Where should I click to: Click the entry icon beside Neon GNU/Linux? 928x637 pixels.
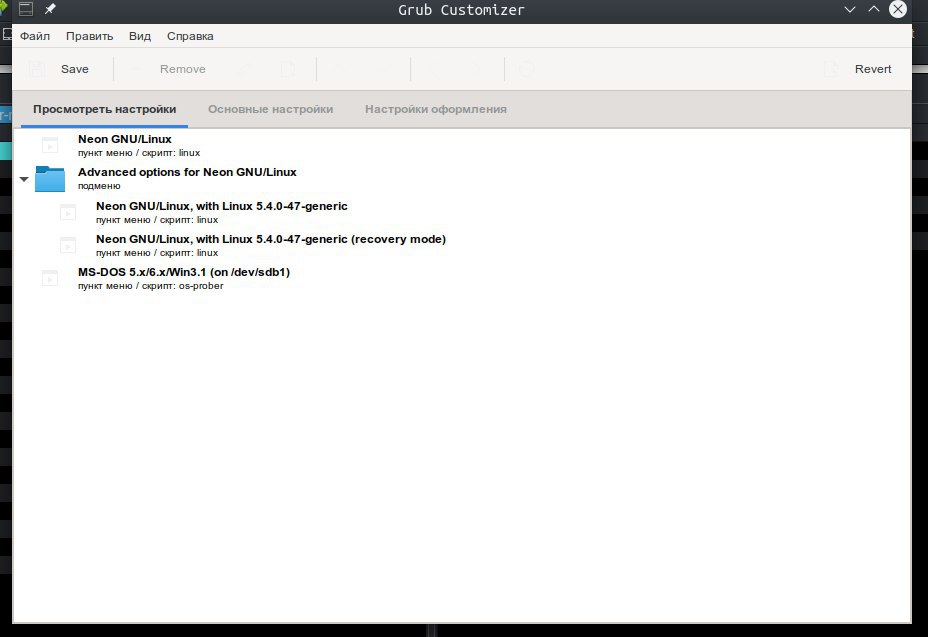50,145
